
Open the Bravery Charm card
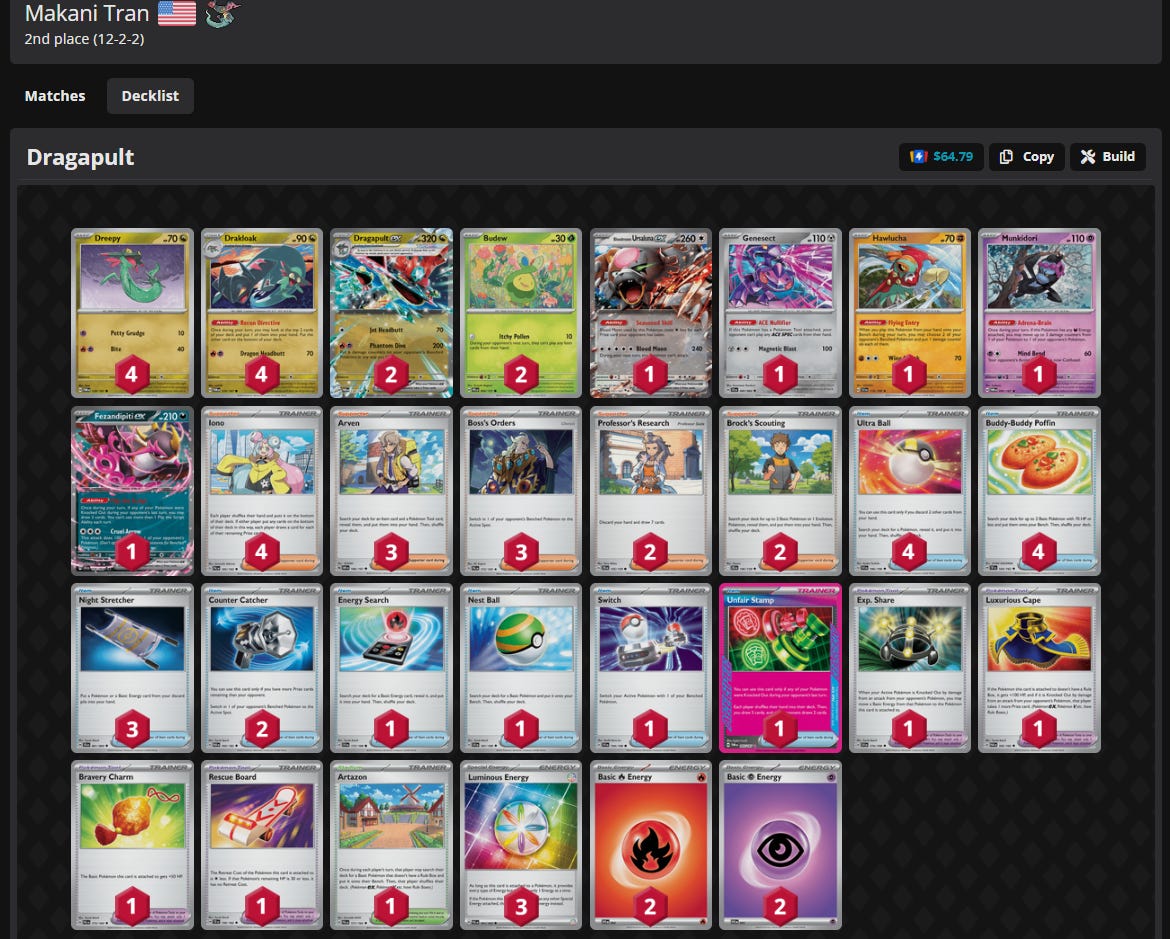(x=132, y=845)
